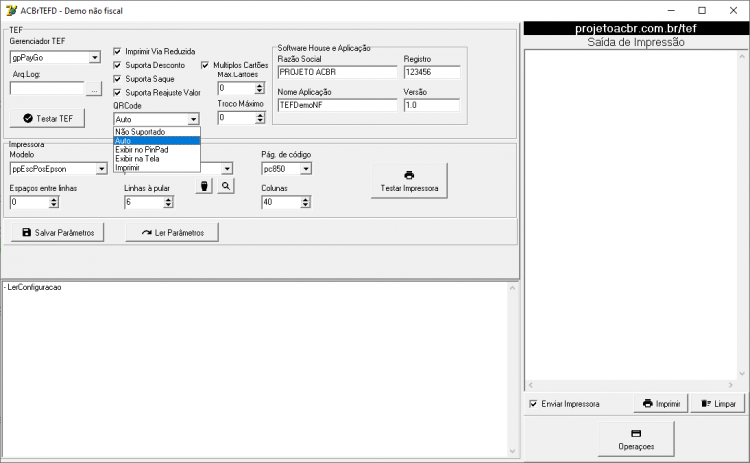The width and height of the screenshot is (750, 463).
Task: Click the Saída de Impressão heading
Action: 636,42
